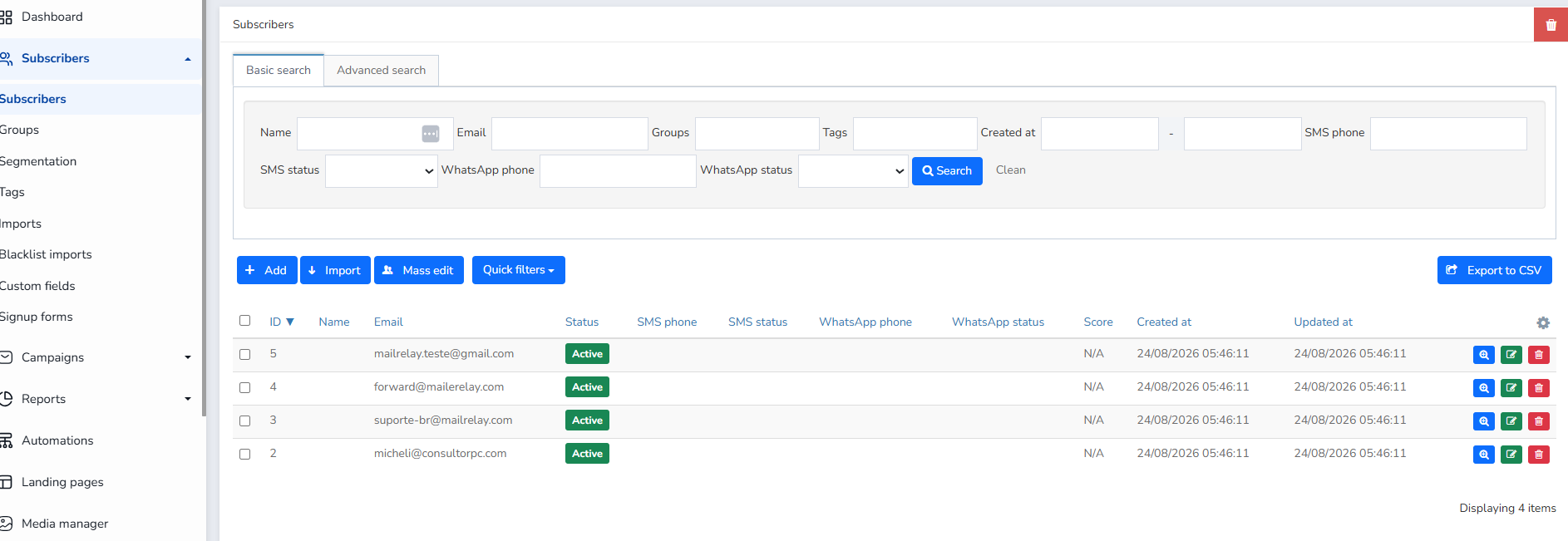Click the Add subscriber button
The image size is (1568, 541).
click(x=267, y=270)
